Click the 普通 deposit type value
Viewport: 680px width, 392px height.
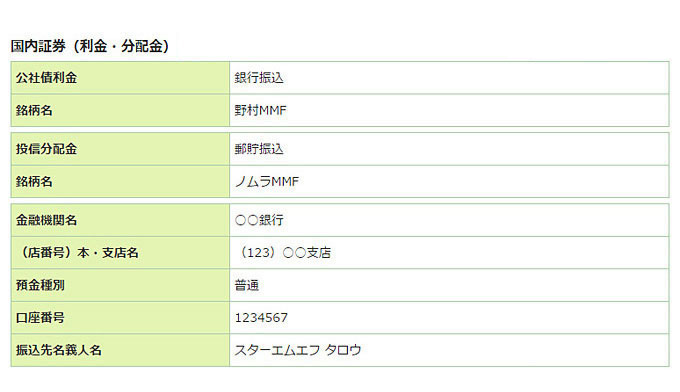tap(247, 285)
